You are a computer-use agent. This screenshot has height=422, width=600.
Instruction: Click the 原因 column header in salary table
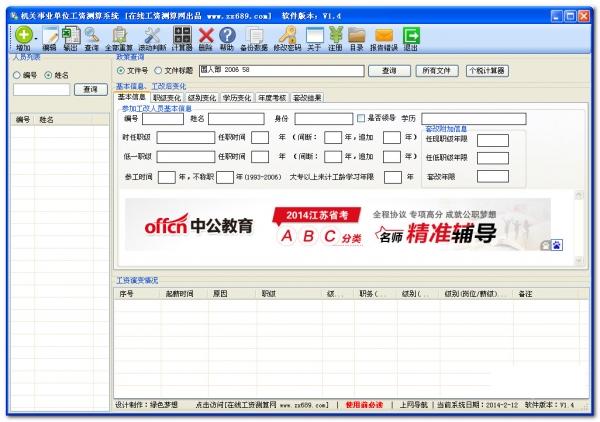(232, 294)
